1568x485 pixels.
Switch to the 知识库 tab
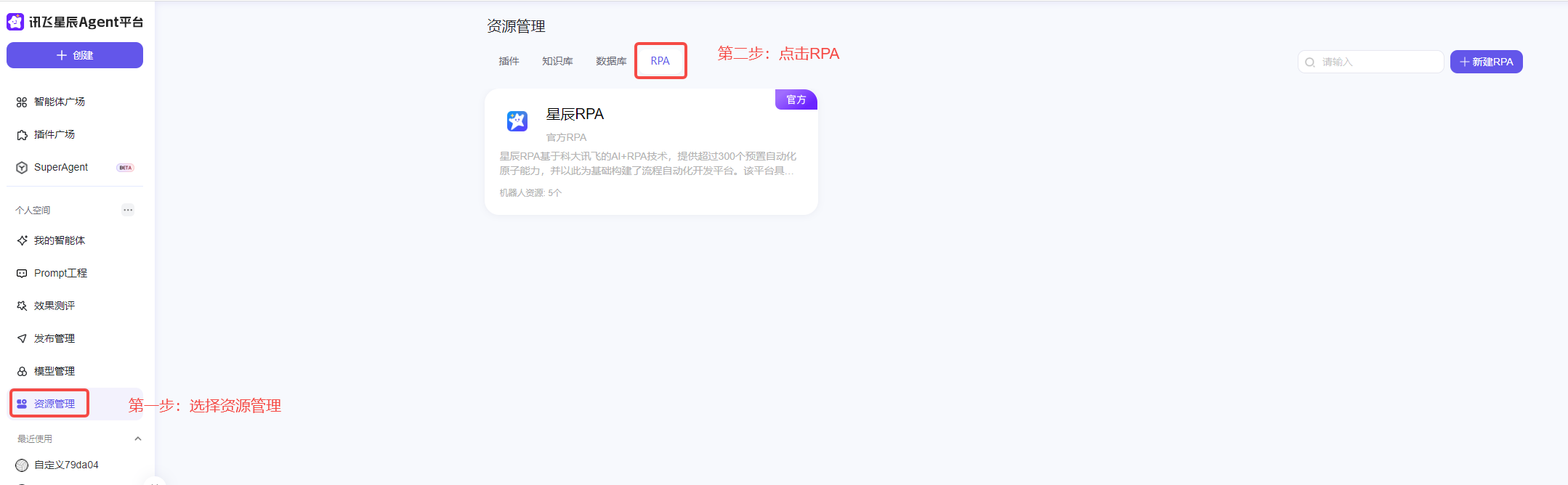pos(557,61)
